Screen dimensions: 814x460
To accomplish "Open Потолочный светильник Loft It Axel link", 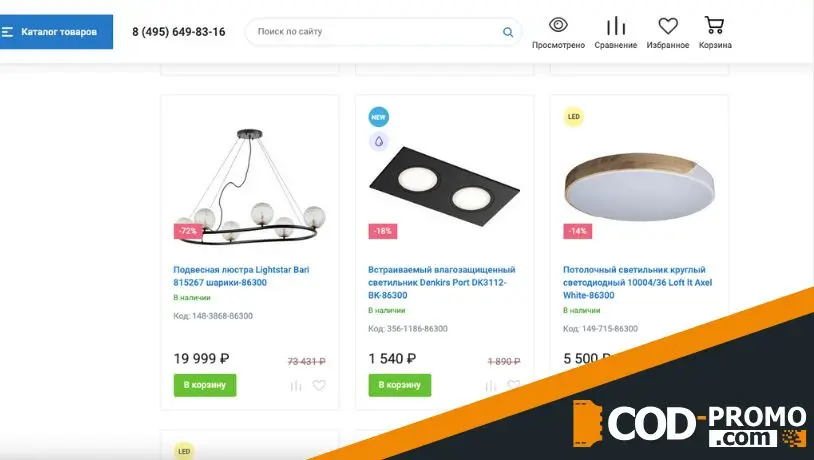I will point(637,282).
